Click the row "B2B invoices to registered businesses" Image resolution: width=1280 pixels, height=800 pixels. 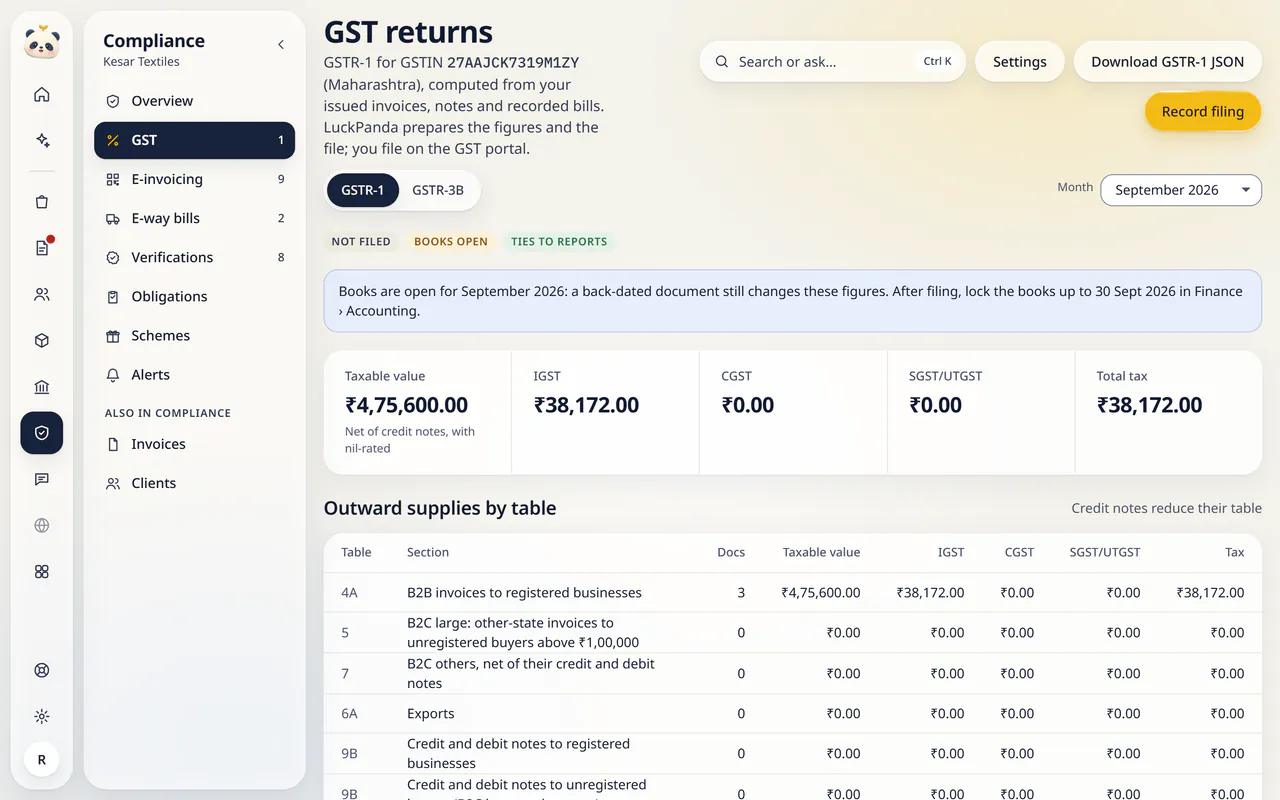coord(793,593)
